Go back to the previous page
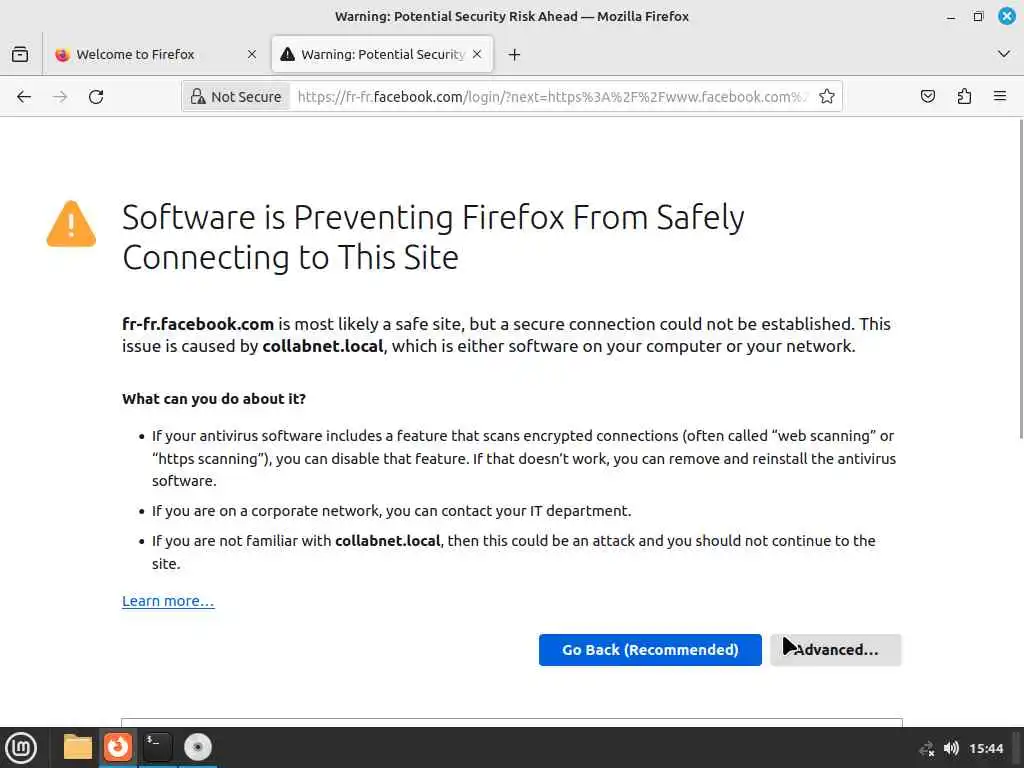This screenshot has width=1024, height=768. coord(24,97)
